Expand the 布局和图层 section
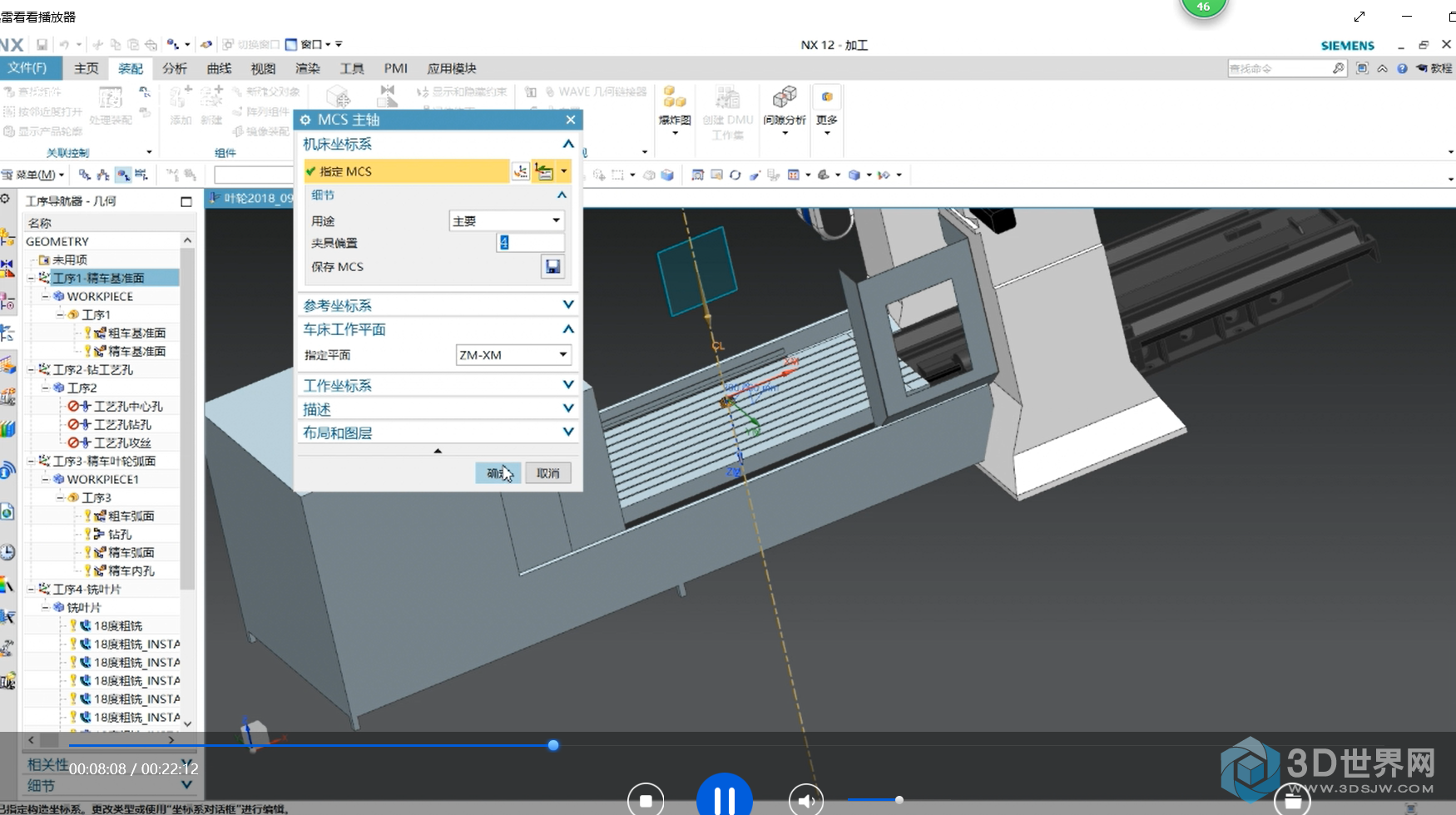 pyautogui.click(x=568, y=432)
